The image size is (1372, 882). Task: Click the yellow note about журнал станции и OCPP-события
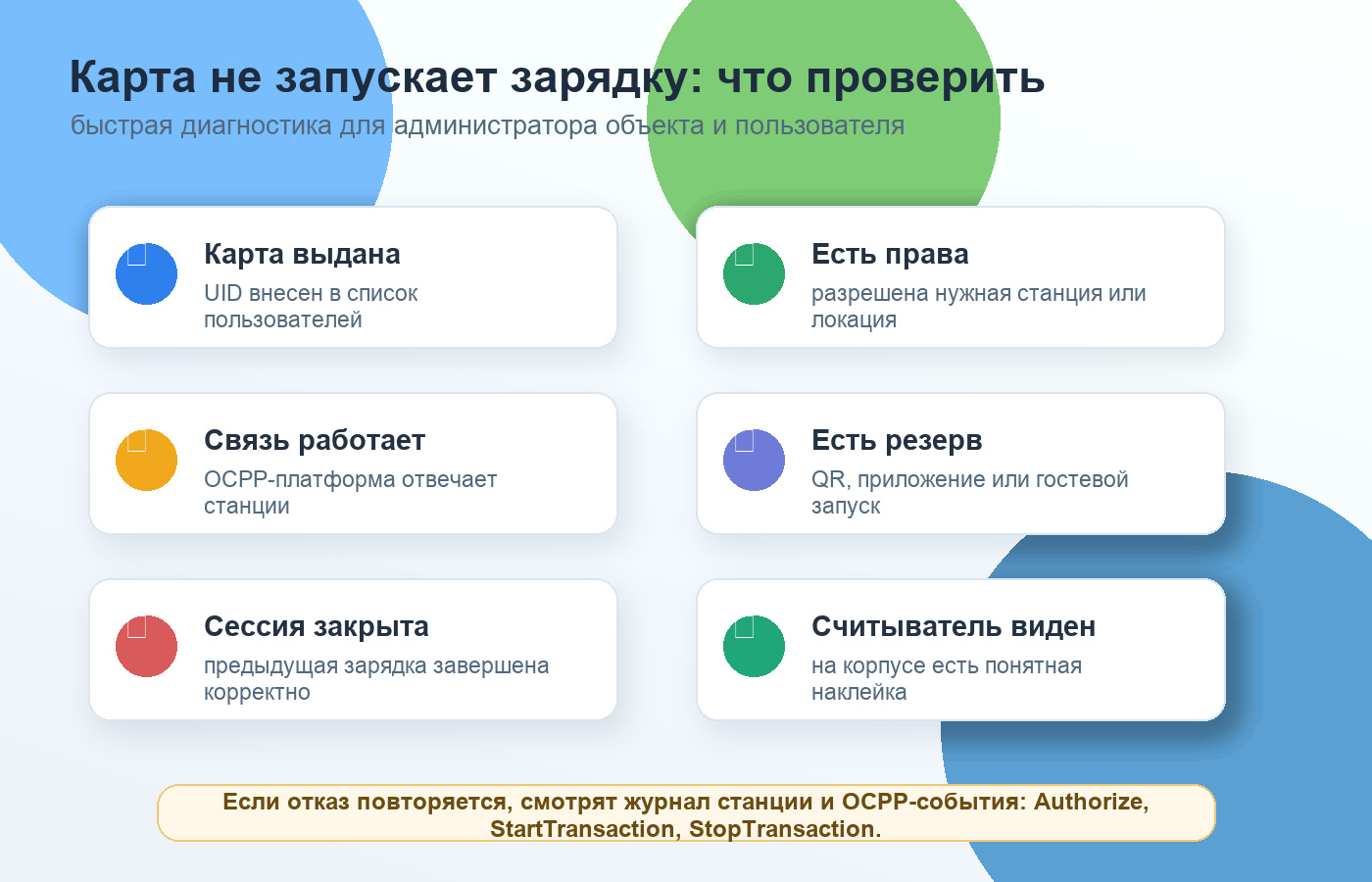tap(686, 813)
